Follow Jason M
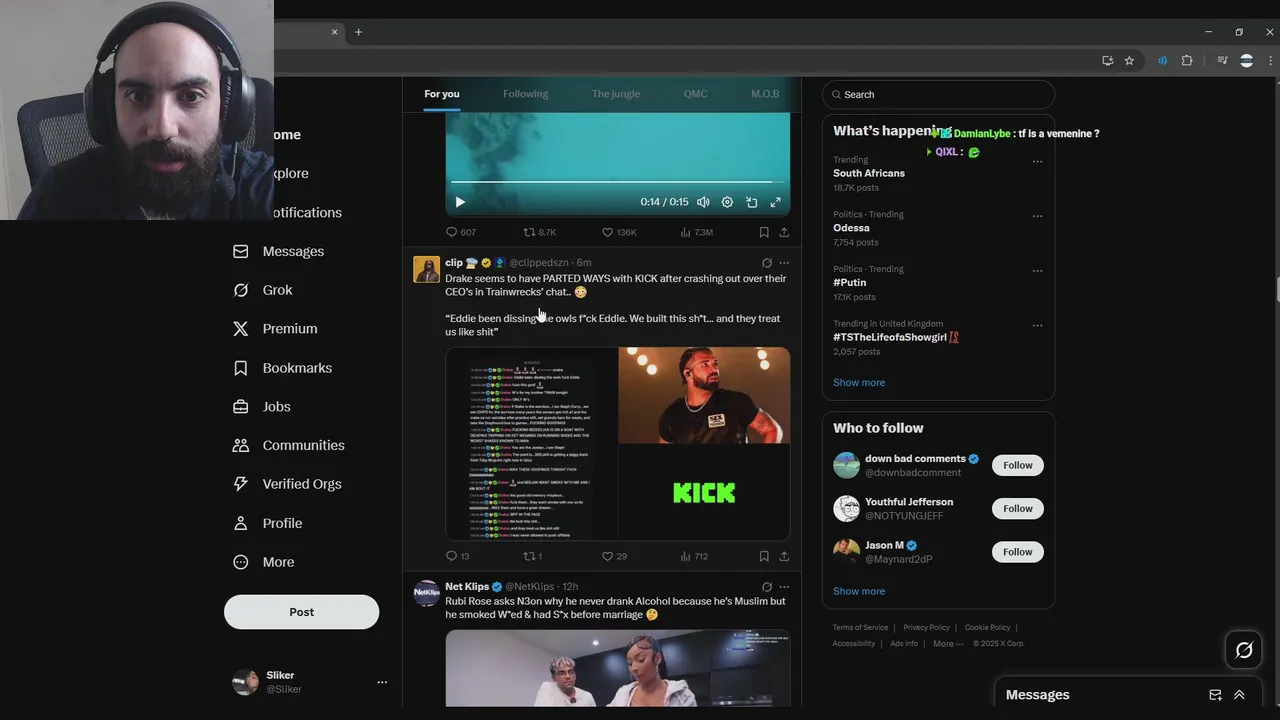This screenshot has height=720, width=1280. pos(1018,552)
